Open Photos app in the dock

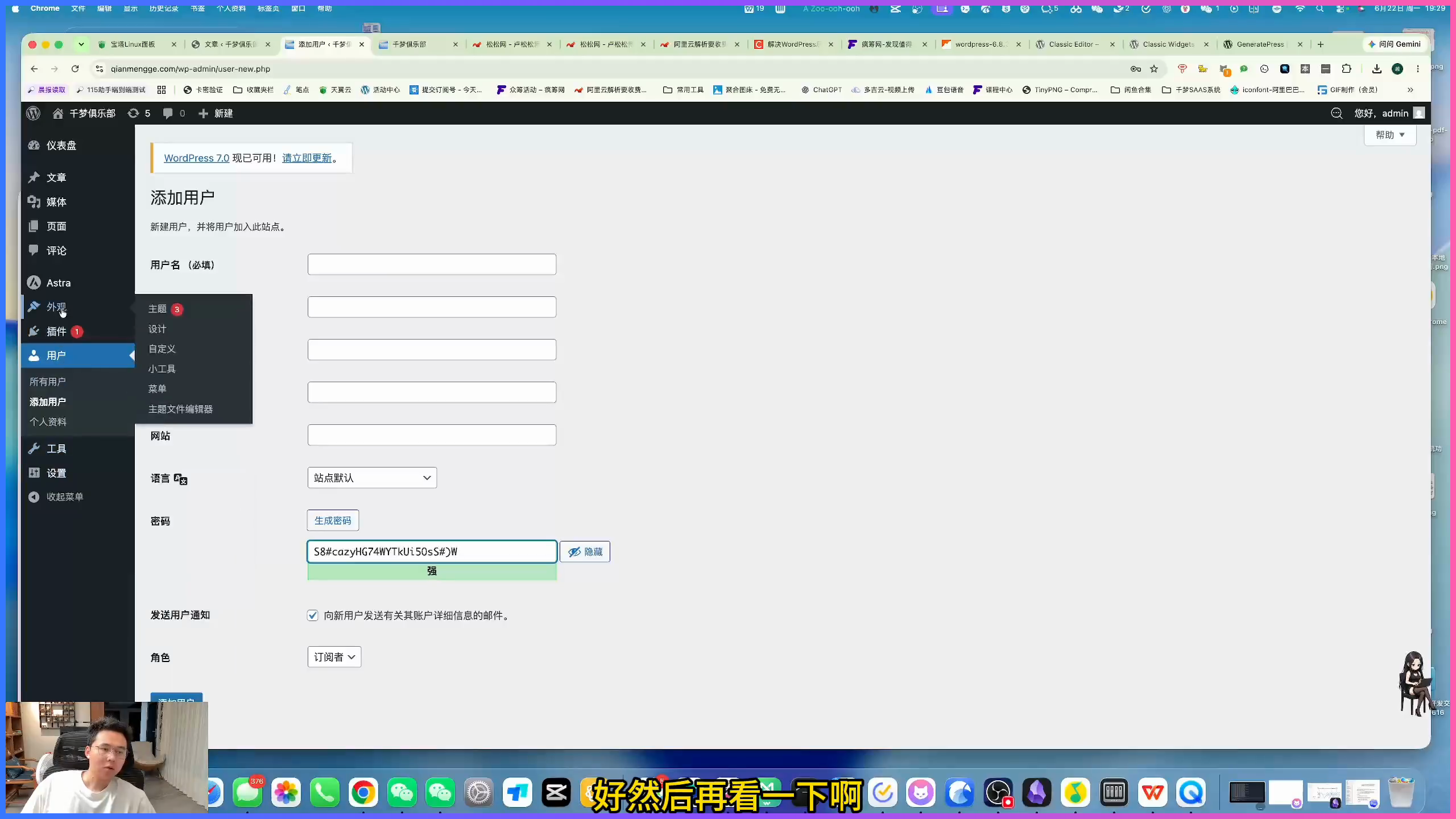coord(286,792)
